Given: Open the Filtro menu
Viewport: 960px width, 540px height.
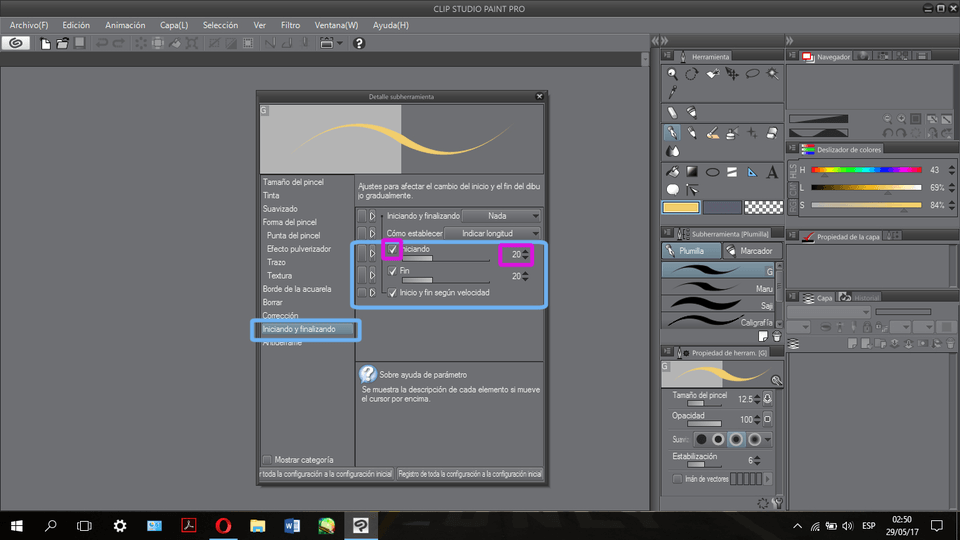Looking at the screenshot, I should coord(290,25).
